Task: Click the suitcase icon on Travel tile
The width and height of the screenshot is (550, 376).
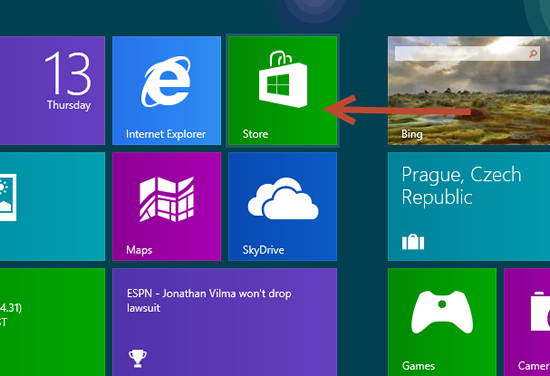Action: point(413,242)
